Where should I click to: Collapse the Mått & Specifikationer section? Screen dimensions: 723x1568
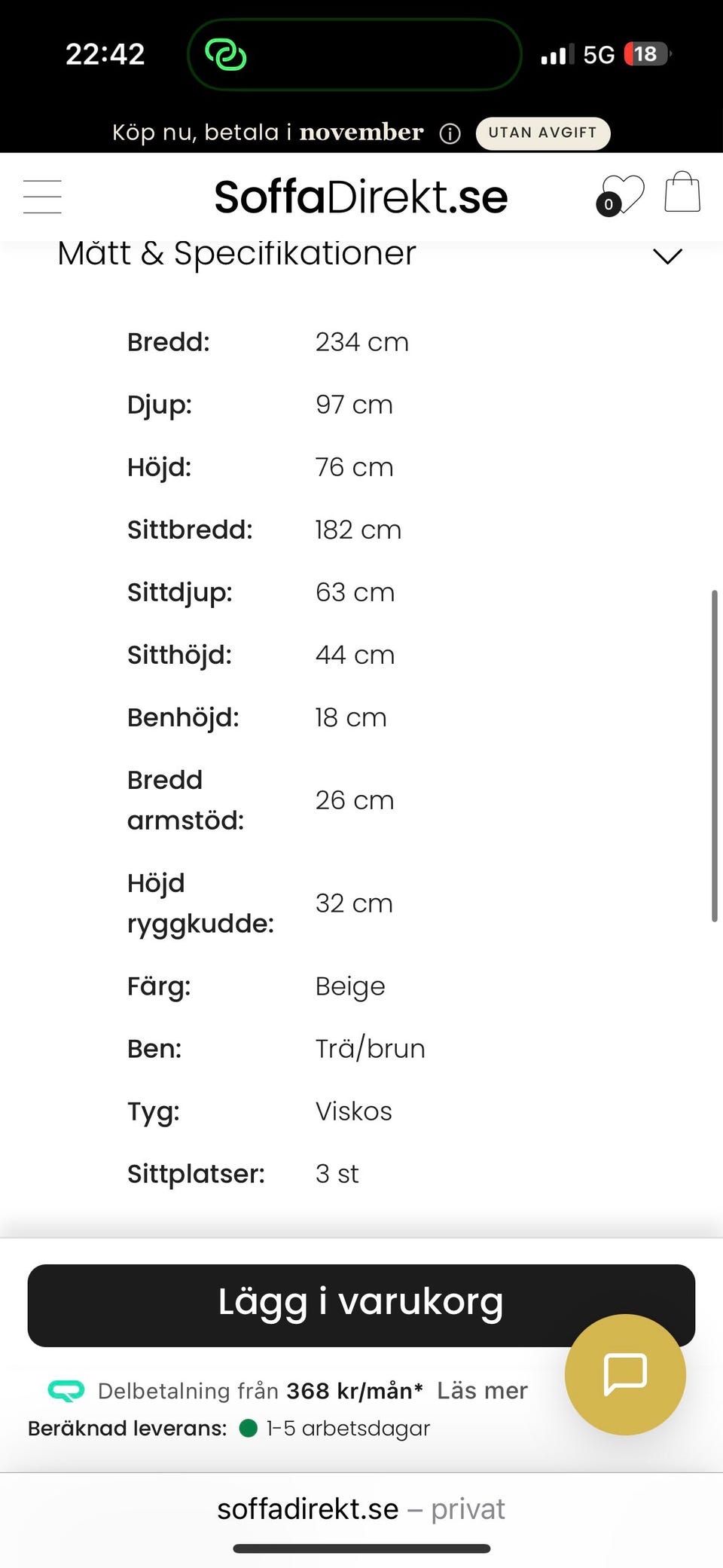(x=667, y=256)
